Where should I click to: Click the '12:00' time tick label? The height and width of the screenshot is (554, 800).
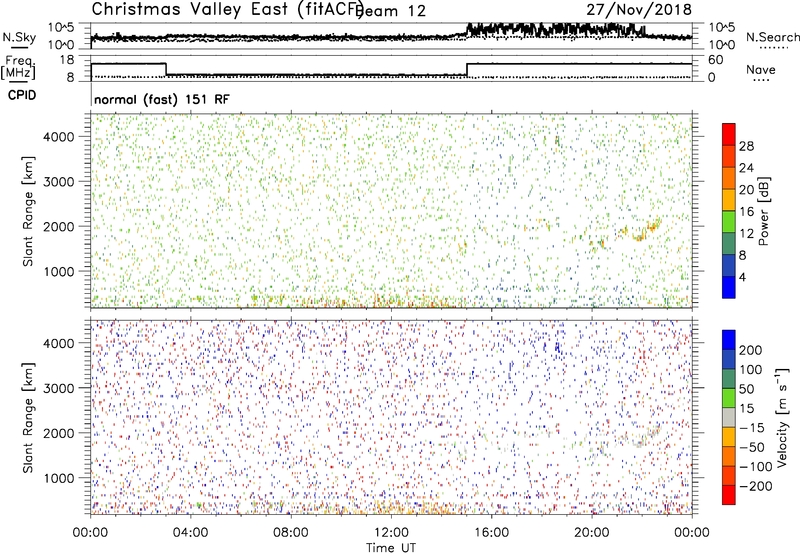(391, 533)
